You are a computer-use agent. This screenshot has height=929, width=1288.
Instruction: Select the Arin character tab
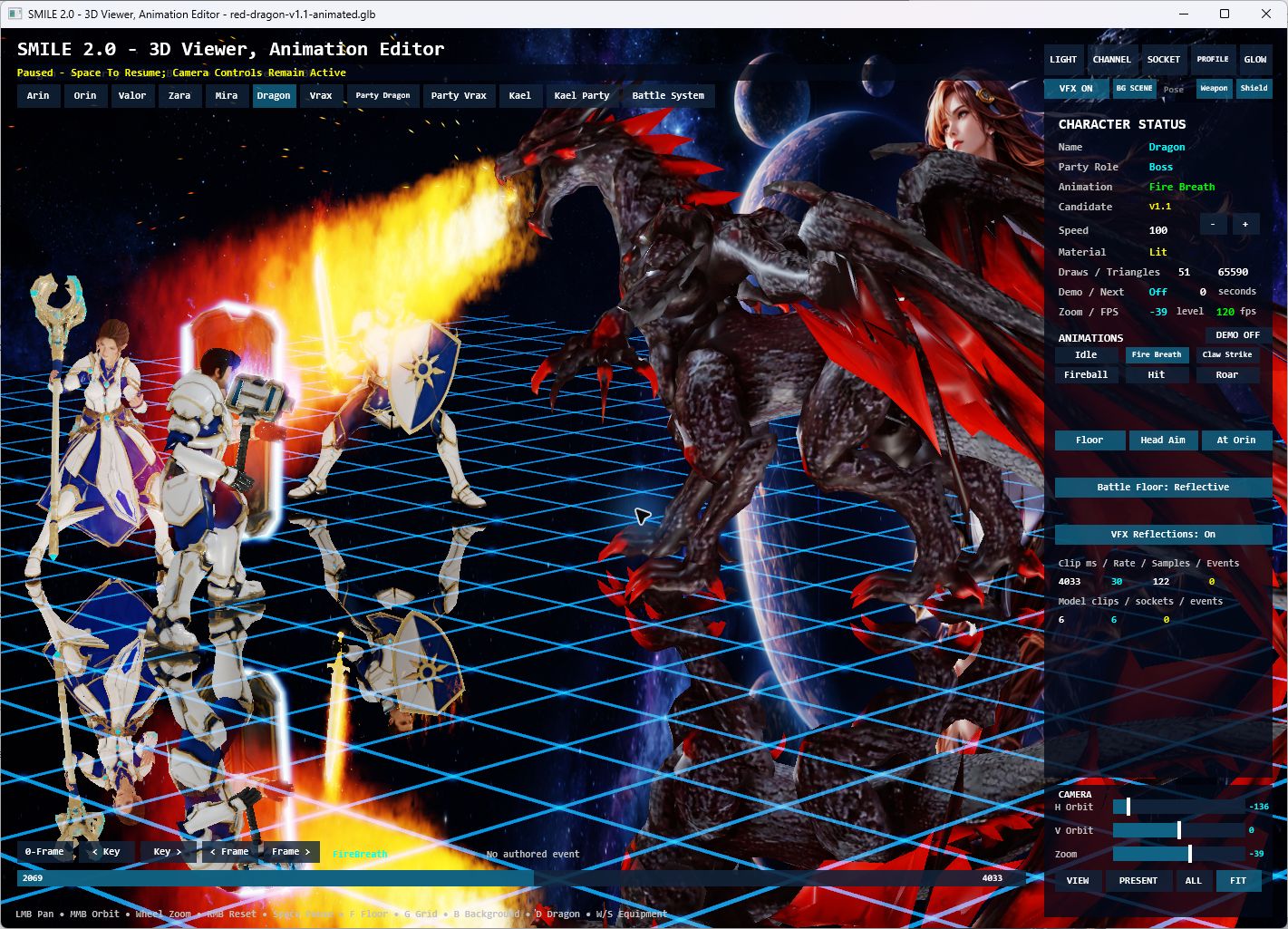tap(38, 95)
